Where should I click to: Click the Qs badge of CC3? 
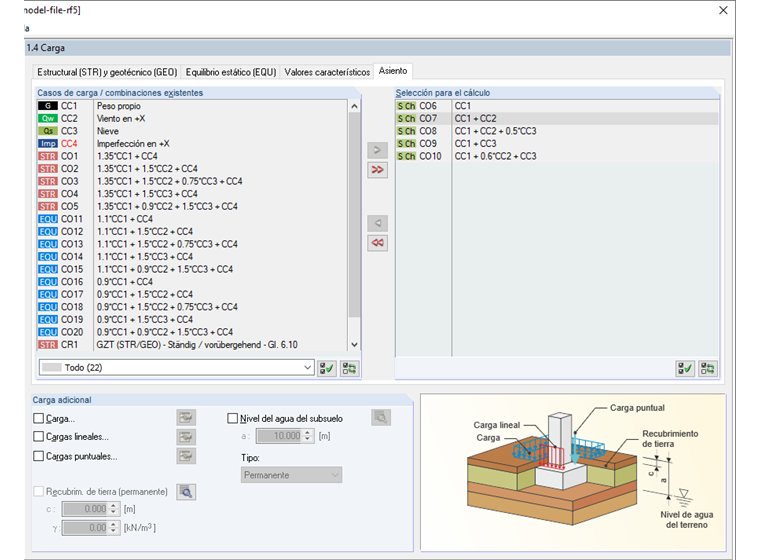pos(48,131)
